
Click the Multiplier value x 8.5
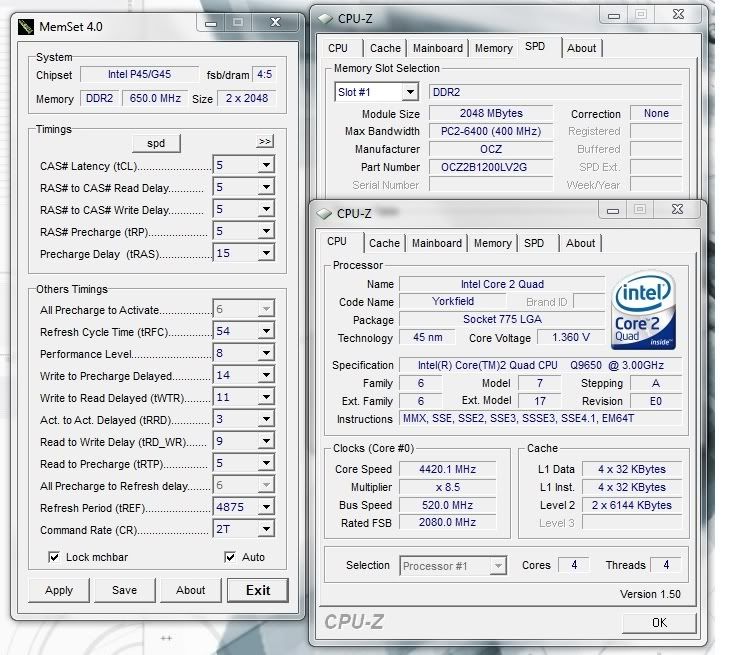click(x=447, y=487)
